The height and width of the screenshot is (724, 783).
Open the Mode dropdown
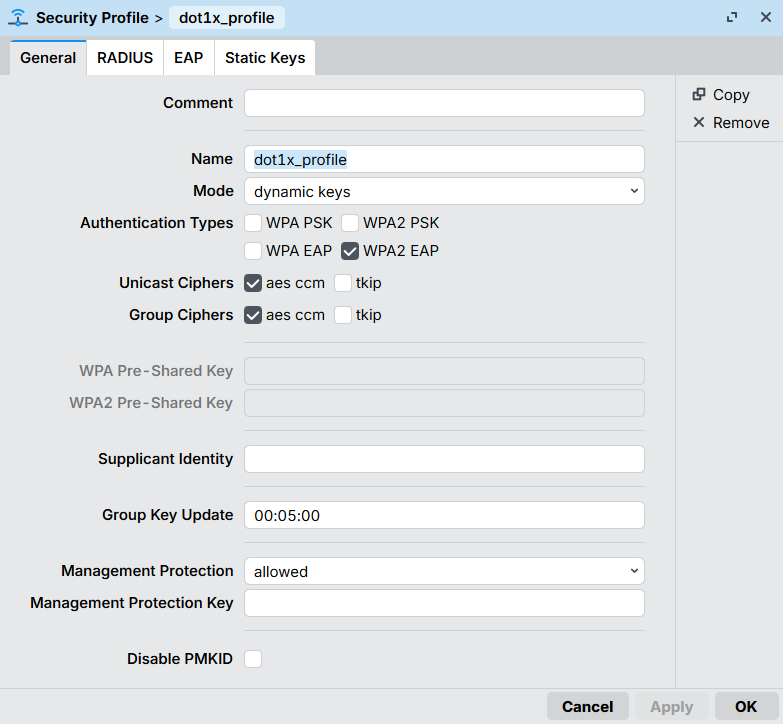[444, 191]
